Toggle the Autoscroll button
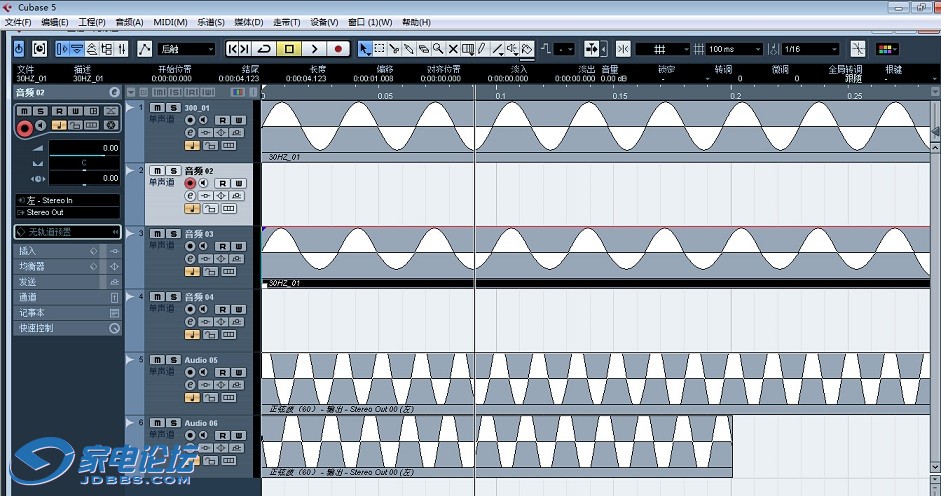The image size is (941, 496). tap(591, 49)
